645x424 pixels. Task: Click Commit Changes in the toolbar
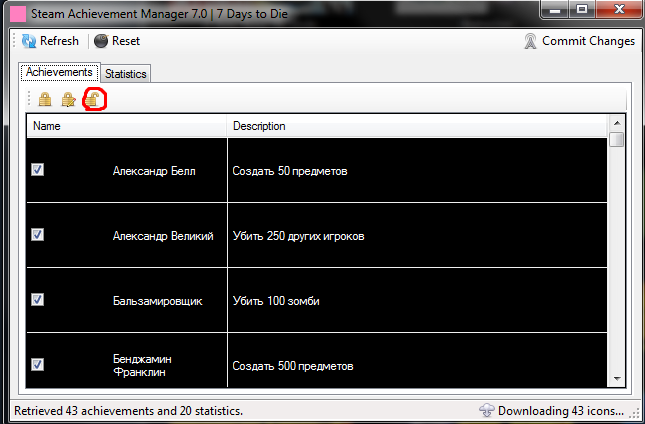pyautogui.click(x=580, y=41)
